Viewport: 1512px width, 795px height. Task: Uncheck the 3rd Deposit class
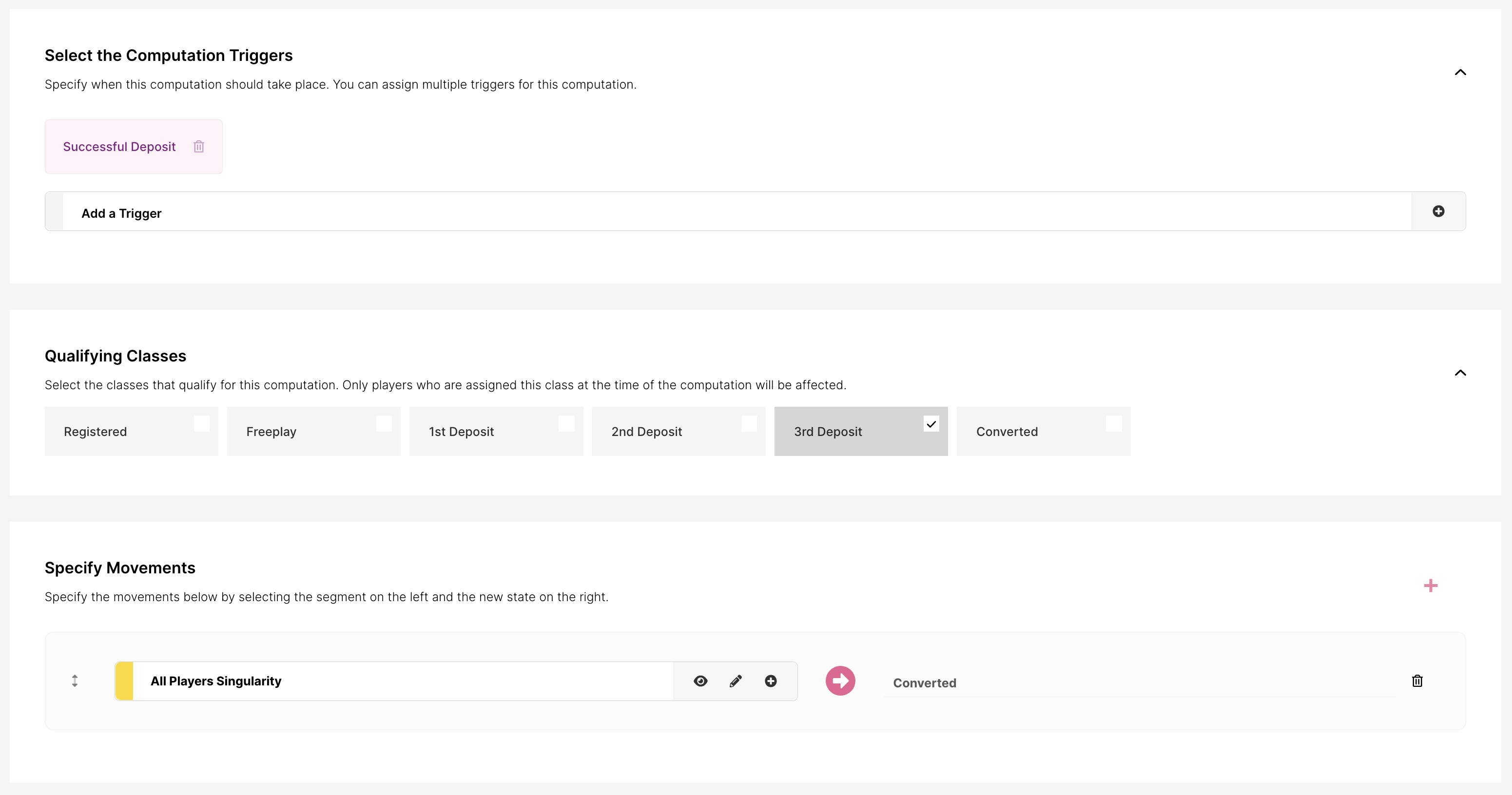point(931,424)
